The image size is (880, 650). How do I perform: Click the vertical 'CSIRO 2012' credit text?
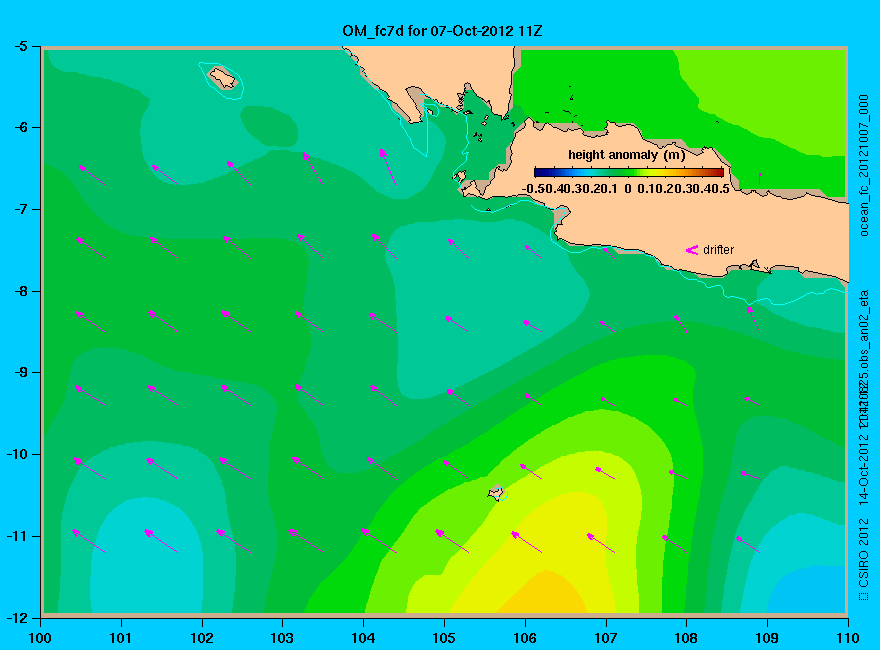[864, 553]
